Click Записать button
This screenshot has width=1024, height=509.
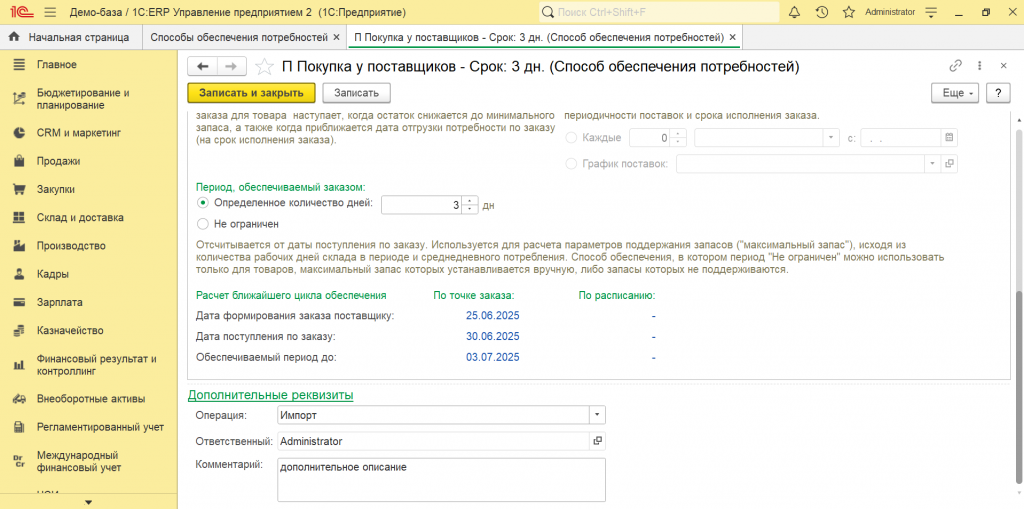tap(357, 93)
